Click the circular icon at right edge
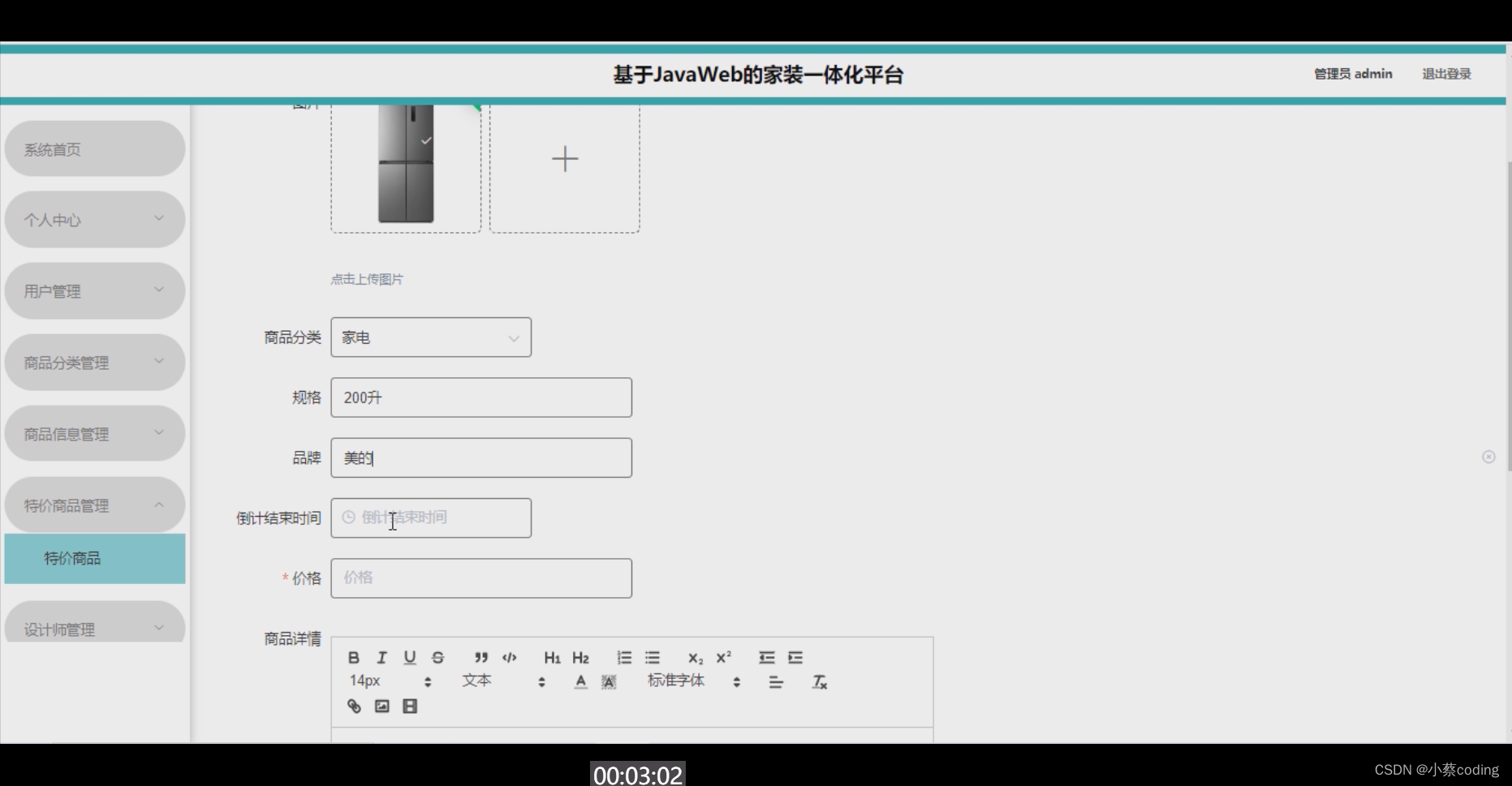 click(1488, 457)
